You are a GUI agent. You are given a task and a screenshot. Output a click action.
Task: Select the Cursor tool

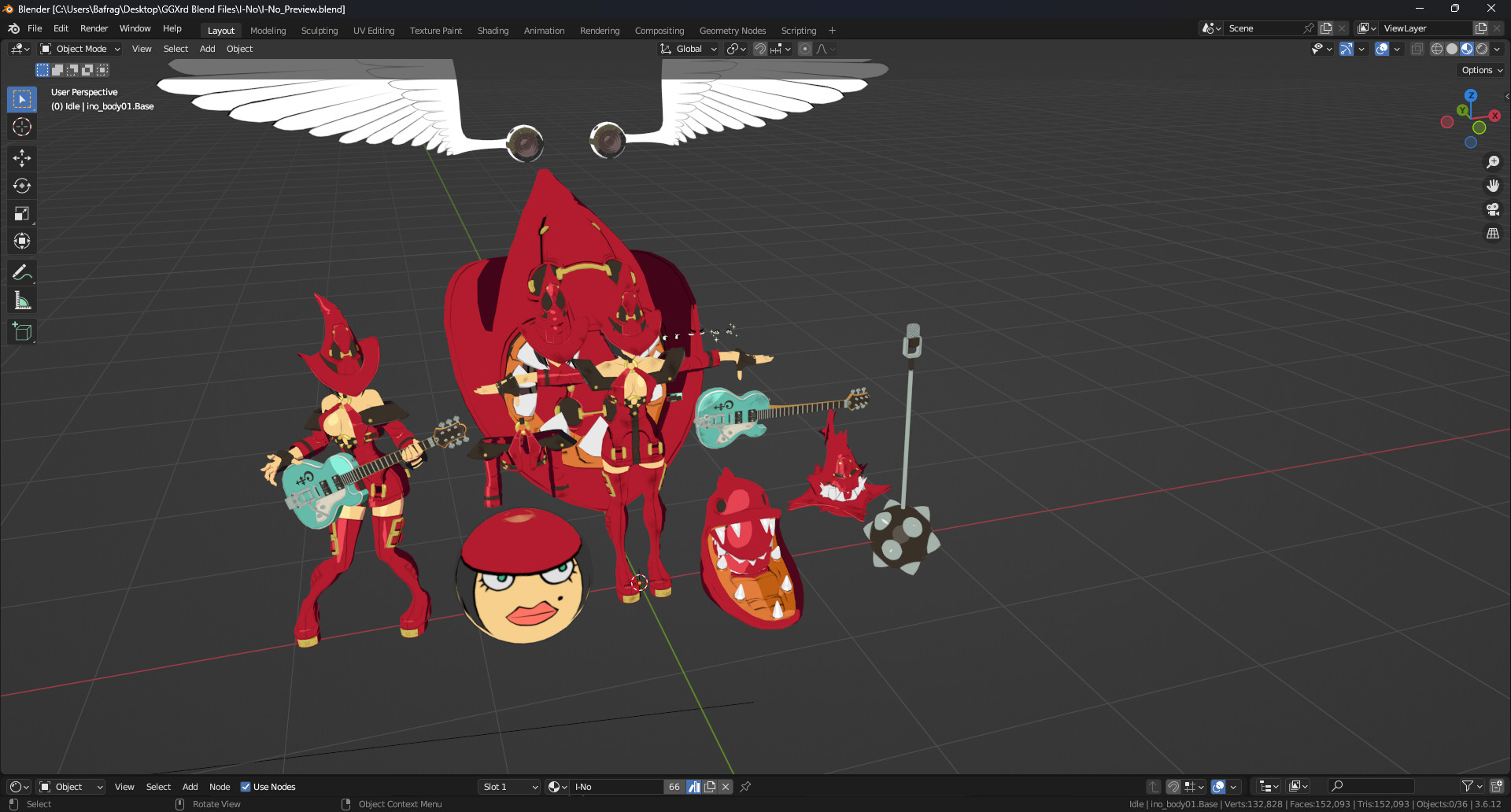pos(21,127)
